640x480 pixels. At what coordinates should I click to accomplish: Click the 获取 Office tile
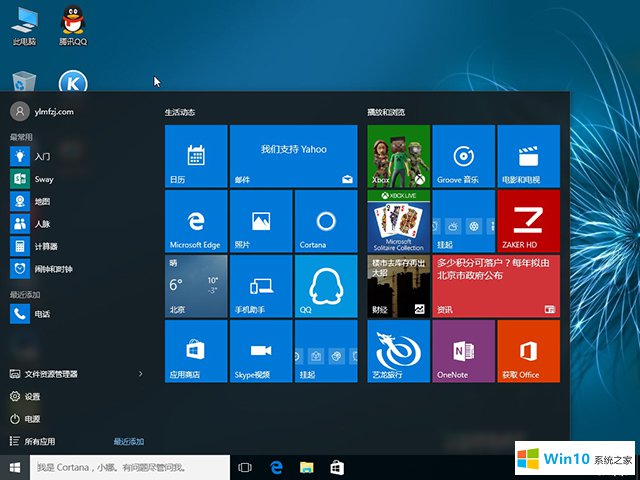pyautogui.click(x=527, y=351)
